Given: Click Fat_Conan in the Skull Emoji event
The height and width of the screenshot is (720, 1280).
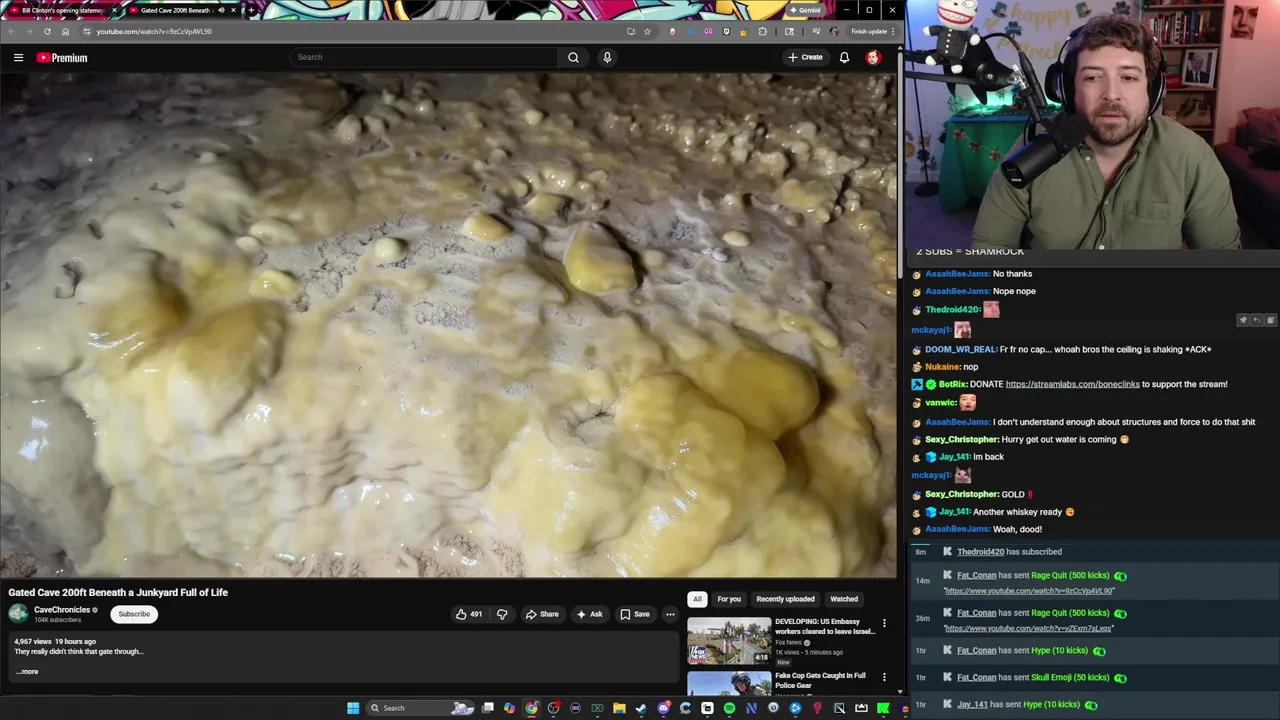Looking at the screenshot, I should pyautogui.click(x=976, y=678).
